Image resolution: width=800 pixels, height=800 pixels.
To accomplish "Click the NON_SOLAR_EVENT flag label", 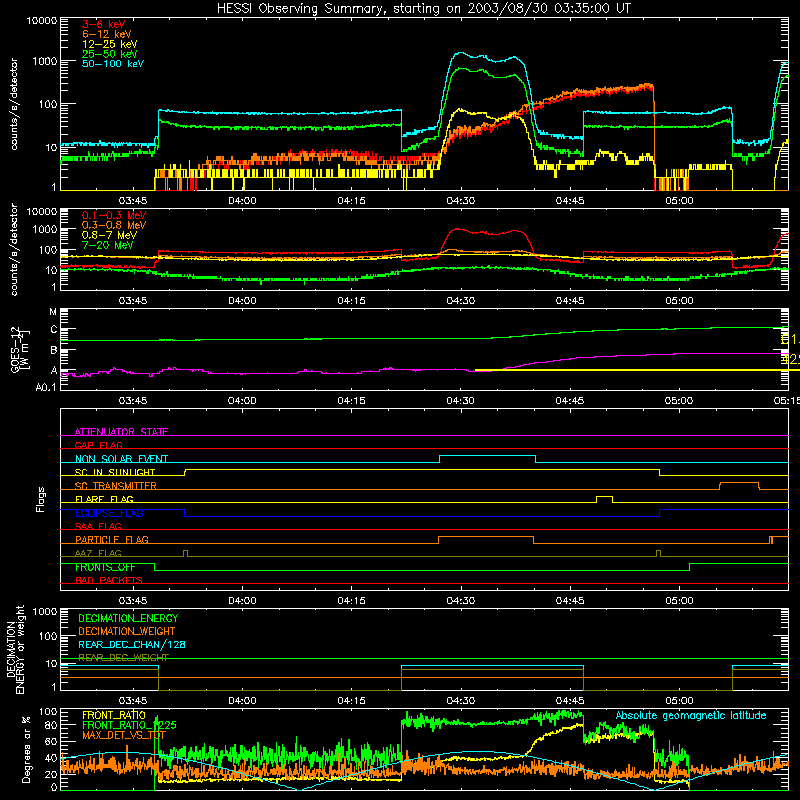I will [121, 459].
